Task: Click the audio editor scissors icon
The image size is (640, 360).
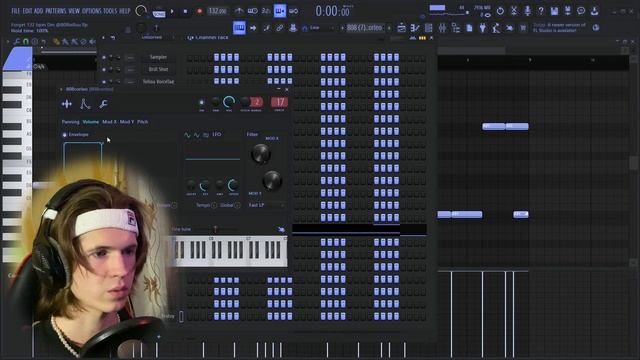Action: click(x=514, y=11)
